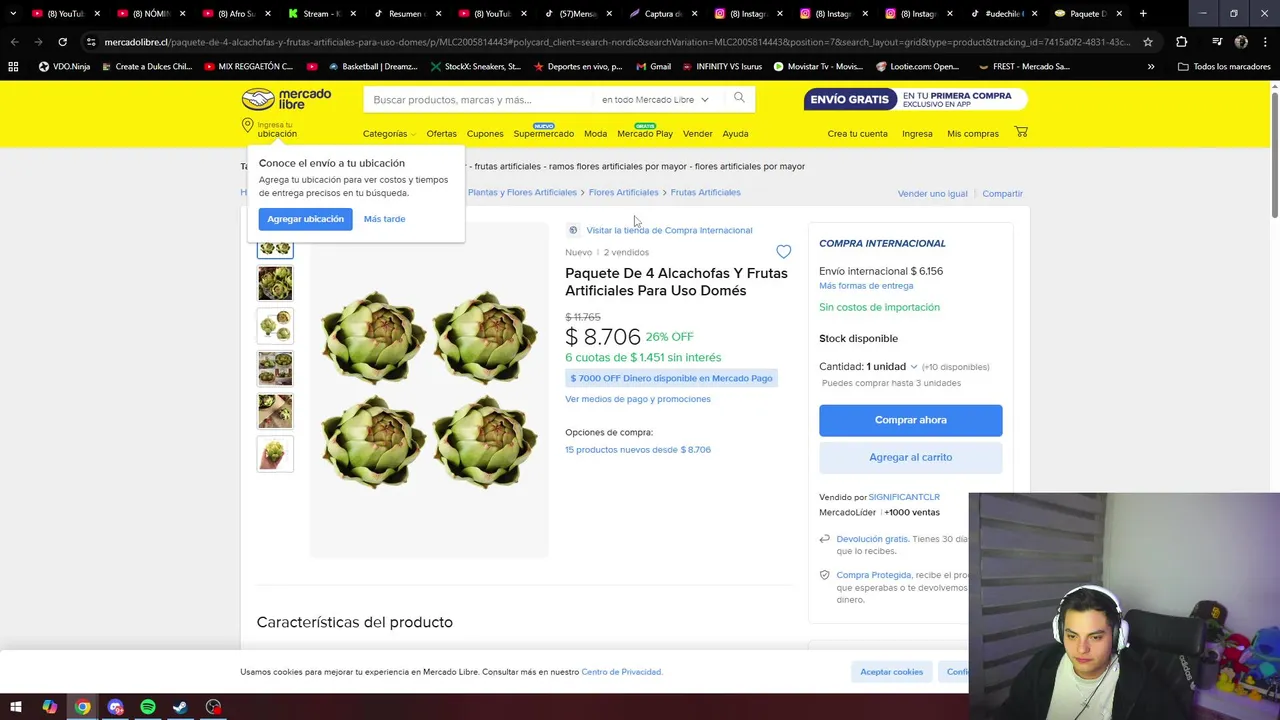Viewport: 1280px width, 720px height.
Task: Open the Mercado Libre home logo
Action: [286, 99]
